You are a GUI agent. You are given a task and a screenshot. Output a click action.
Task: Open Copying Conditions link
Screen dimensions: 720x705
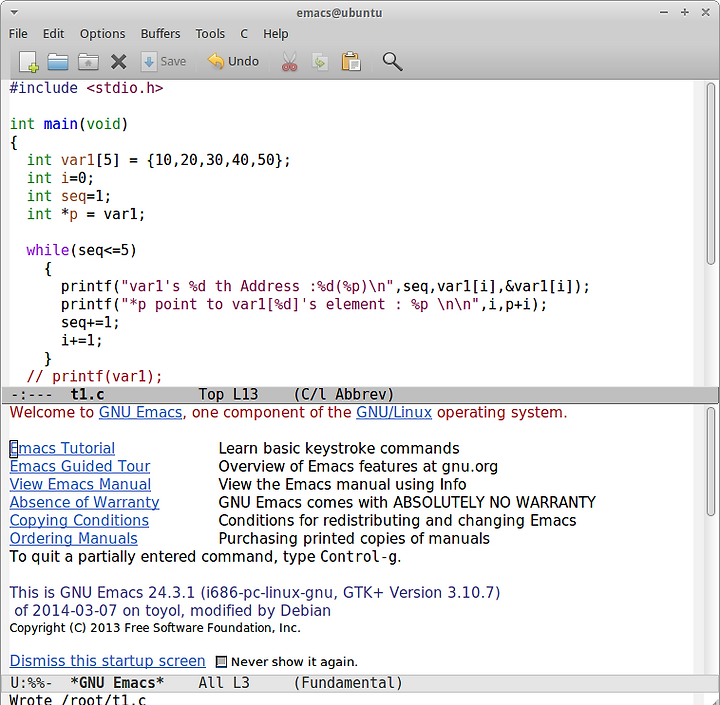(x=79, y=520)
